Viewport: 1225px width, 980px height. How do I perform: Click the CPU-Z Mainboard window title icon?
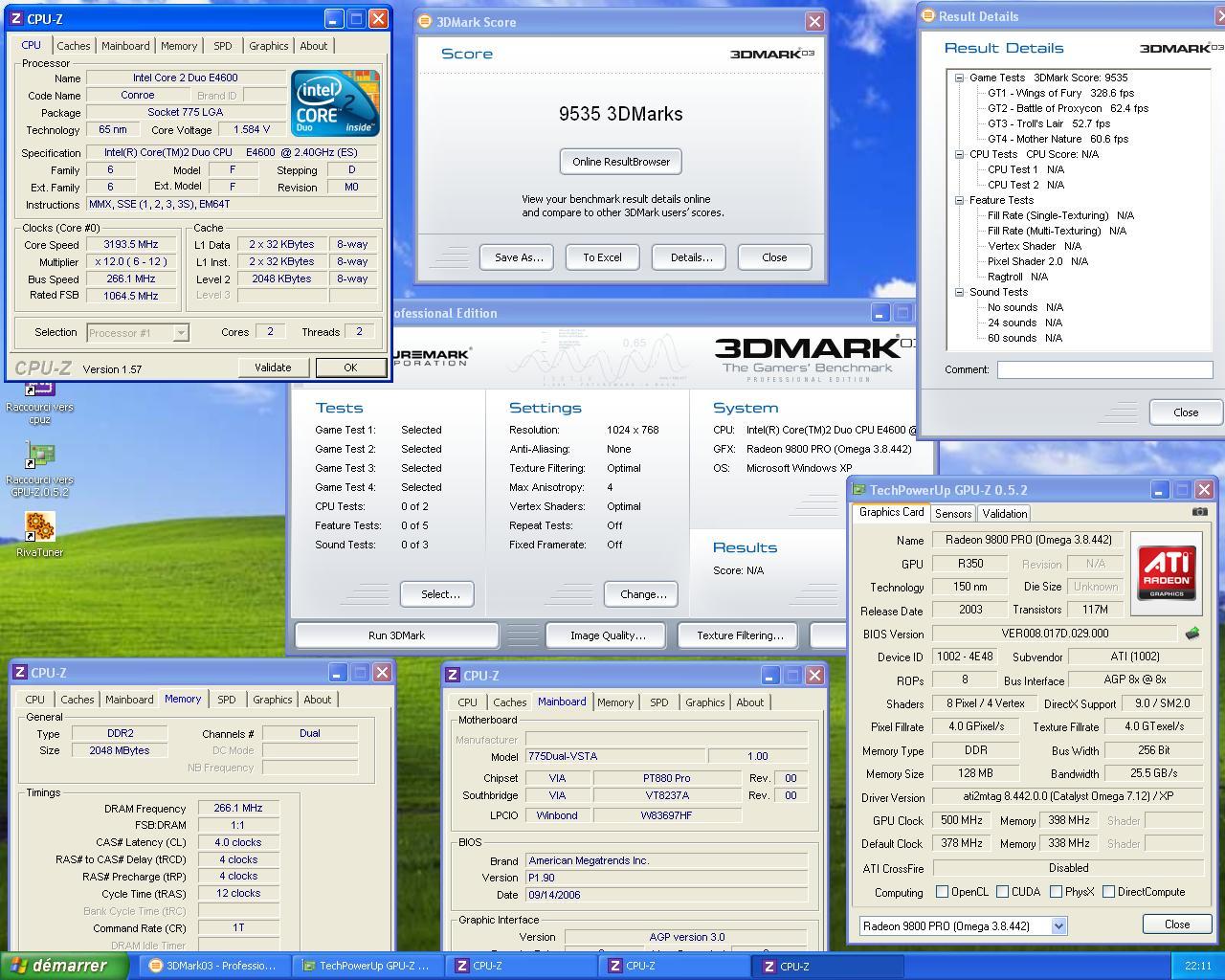tap(453, 676)
